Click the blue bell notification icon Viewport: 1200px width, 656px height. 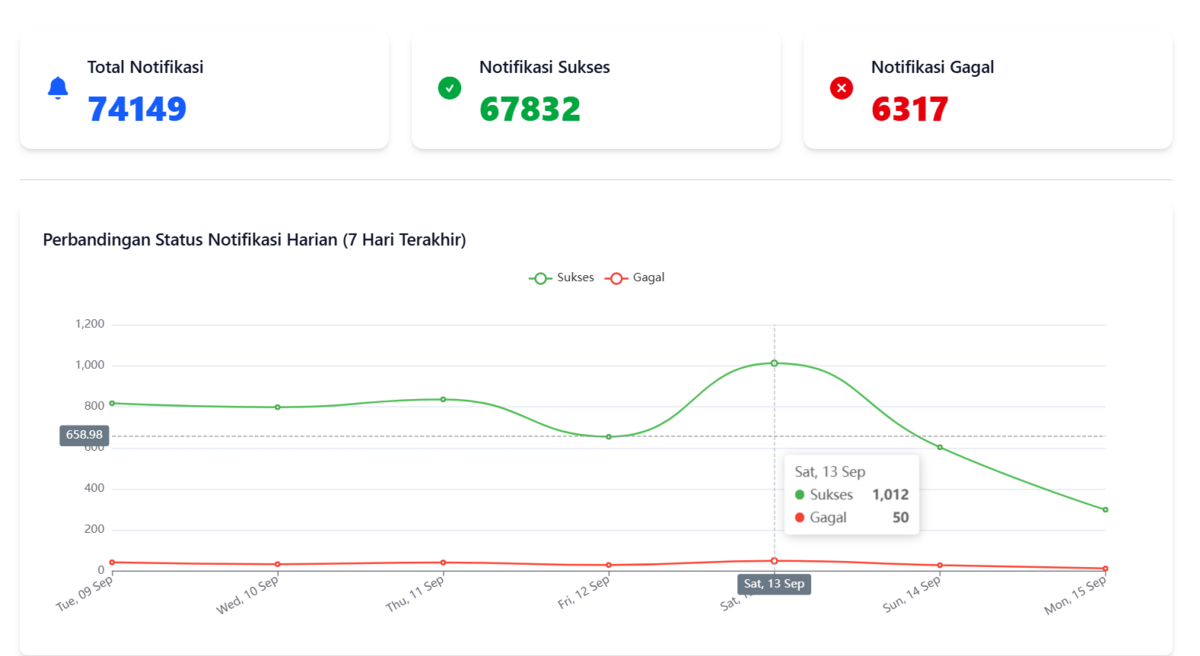pos(58,88)
